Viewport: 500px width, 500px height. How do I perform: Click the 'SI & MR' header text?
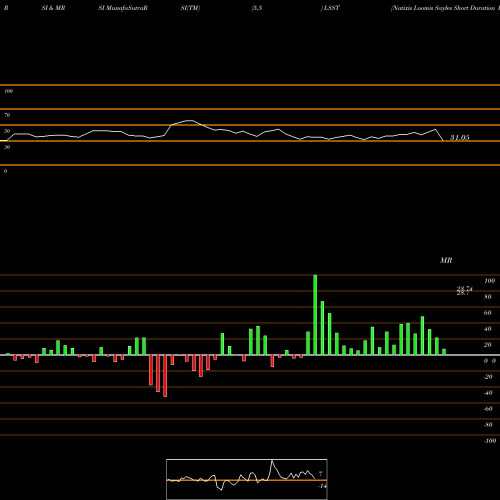[53, 8]
